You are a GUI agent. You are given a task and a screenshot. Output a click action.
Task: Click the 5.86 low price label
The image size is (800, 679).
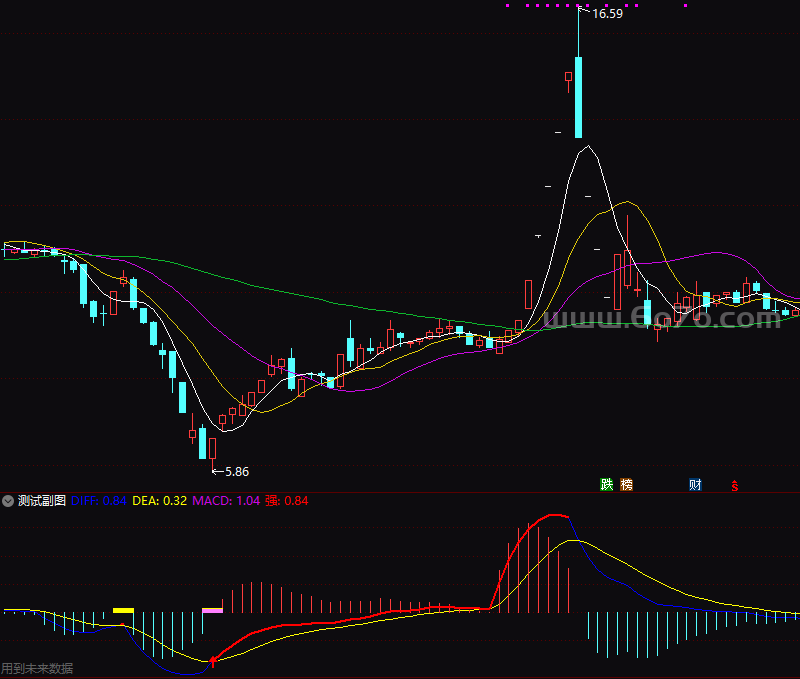tap(237, 472)
